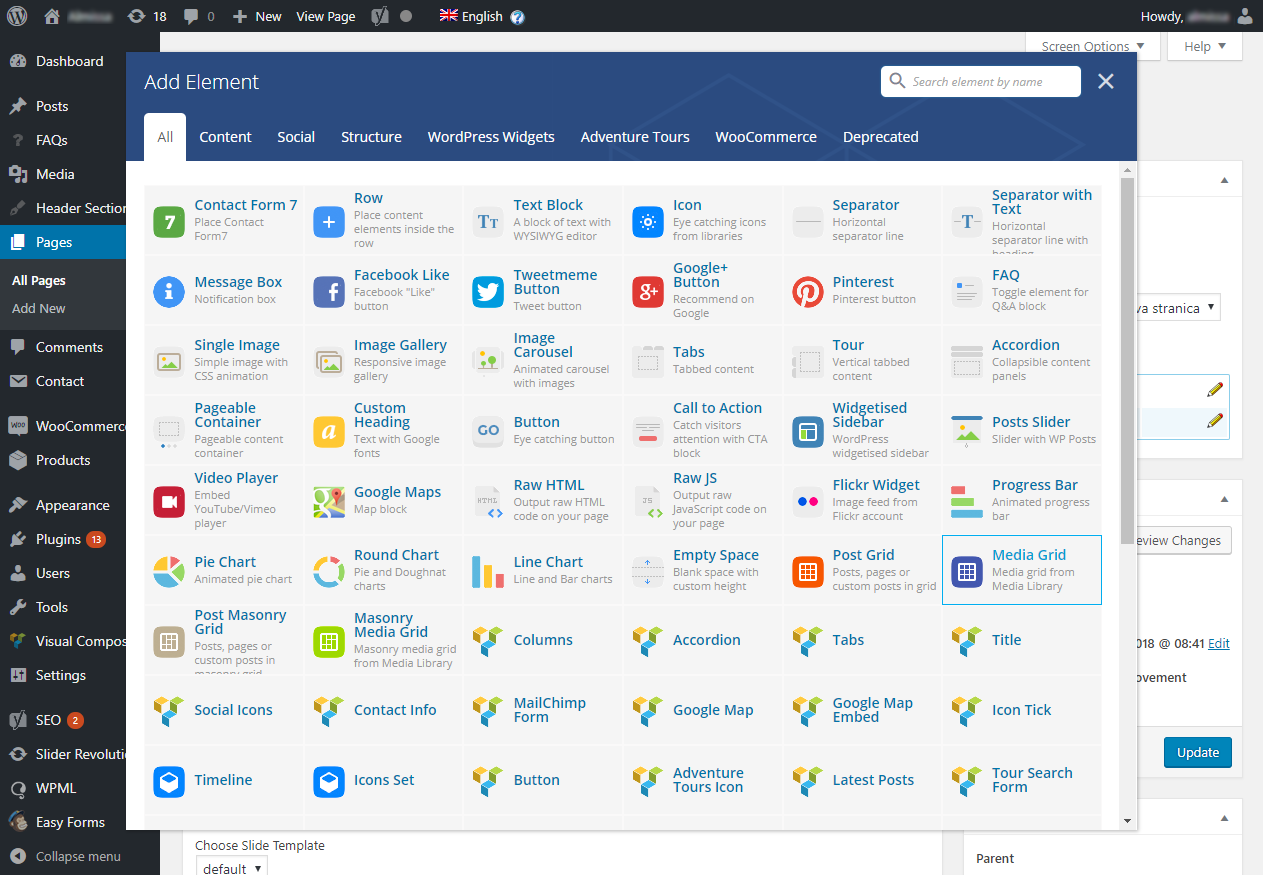Select the Pinterest element icon
1263x875 pixels.
coord(807,291)
